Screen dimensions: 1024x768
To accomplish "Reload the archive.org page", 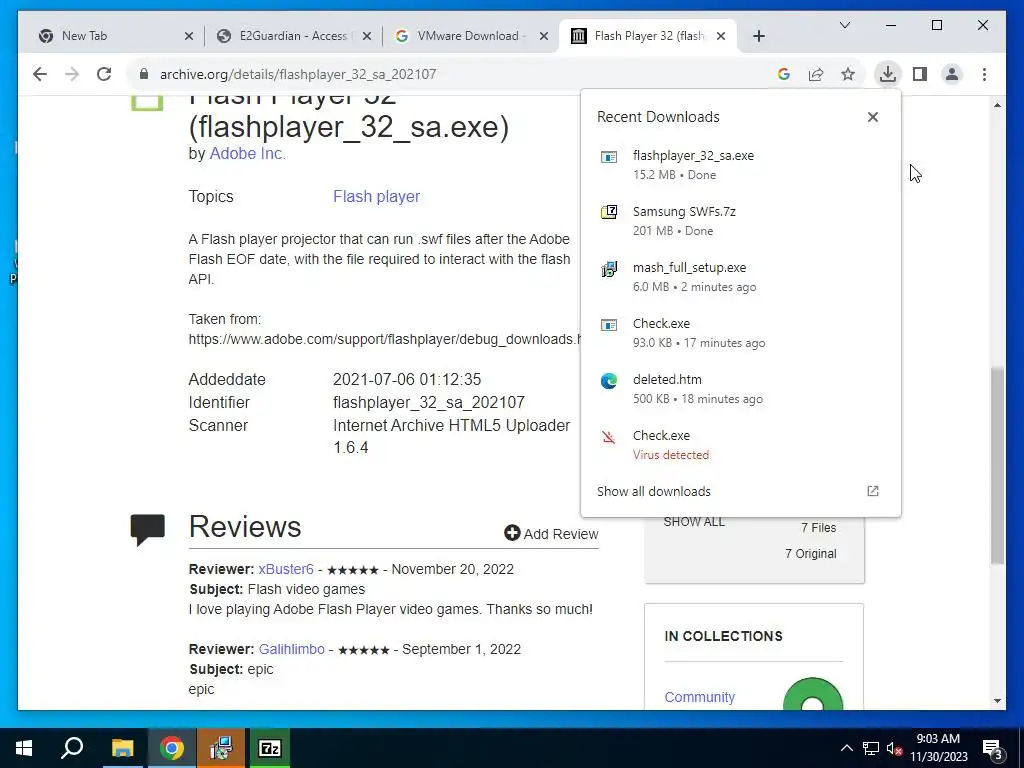I will [104, 74].
